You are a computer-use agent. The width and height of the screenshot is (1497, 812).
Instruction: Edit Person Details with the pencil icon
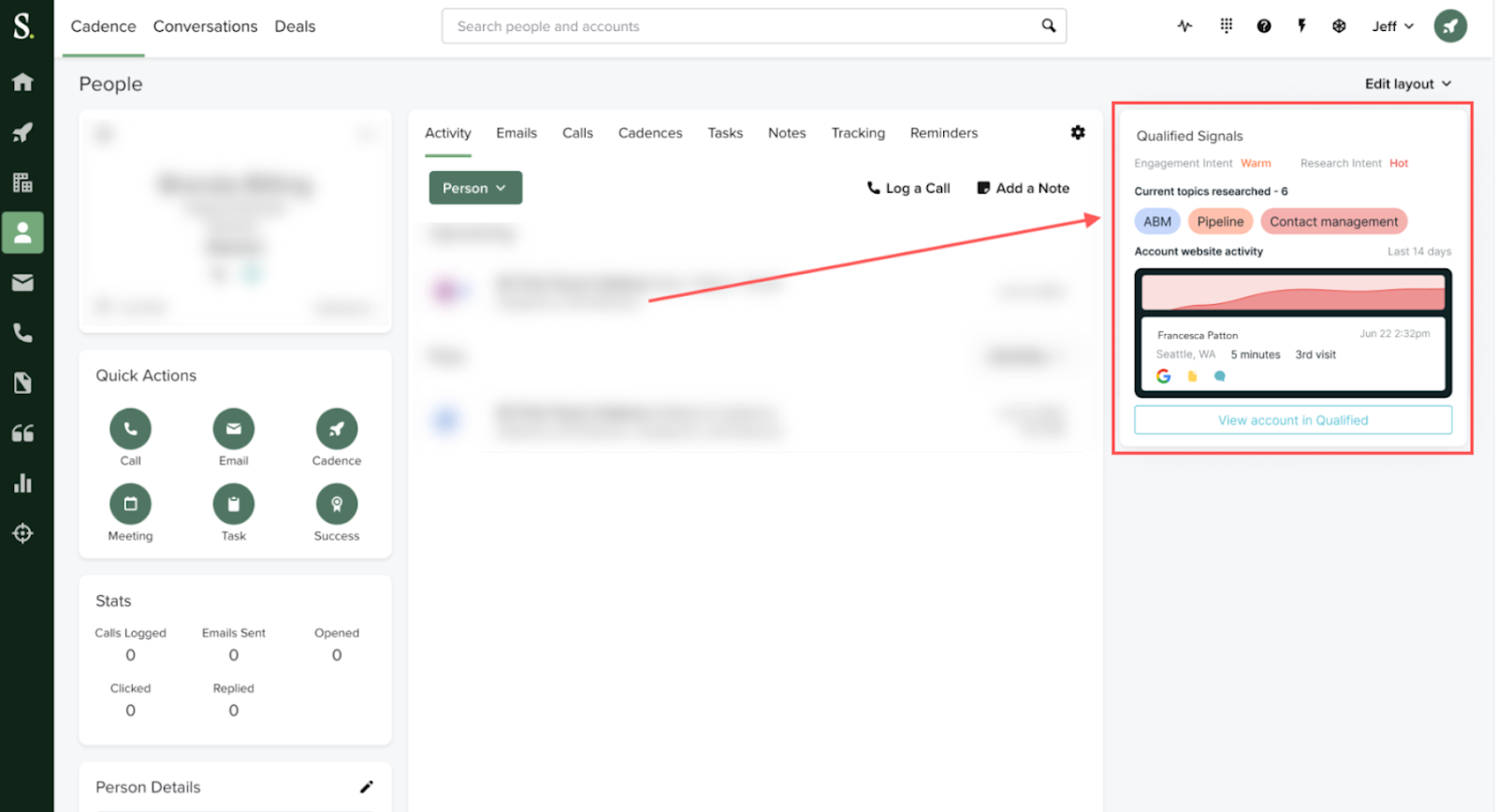pos(367,787)
